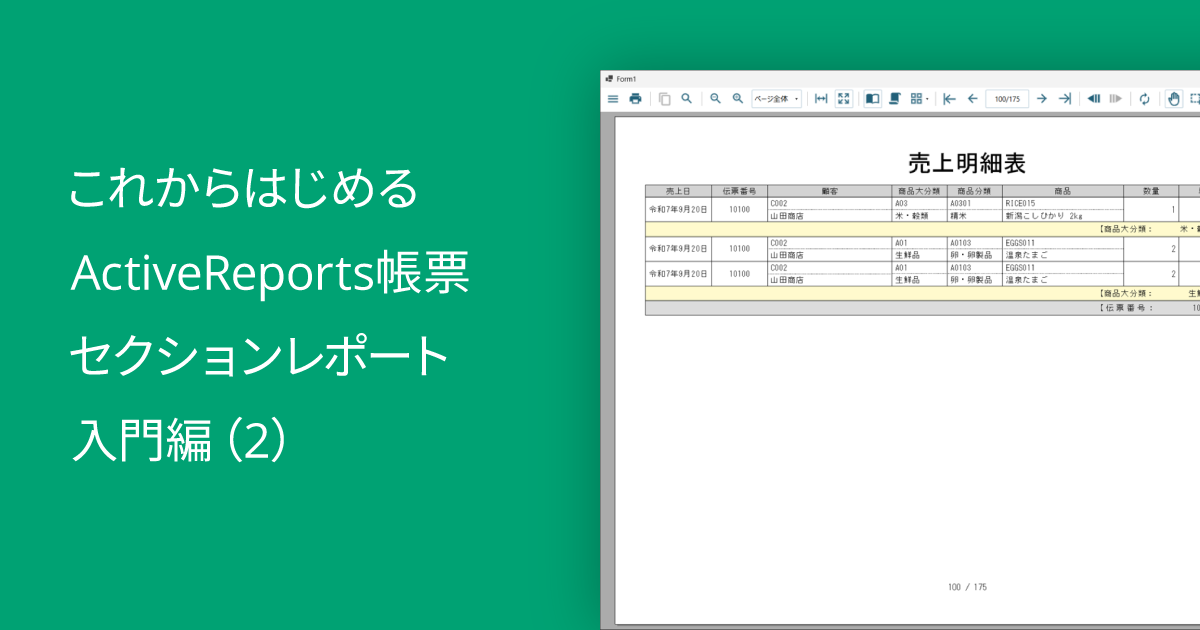Click the 【伝票番号： summary row label
The width and height of the screenshot is (1200, 630).
1125,308
